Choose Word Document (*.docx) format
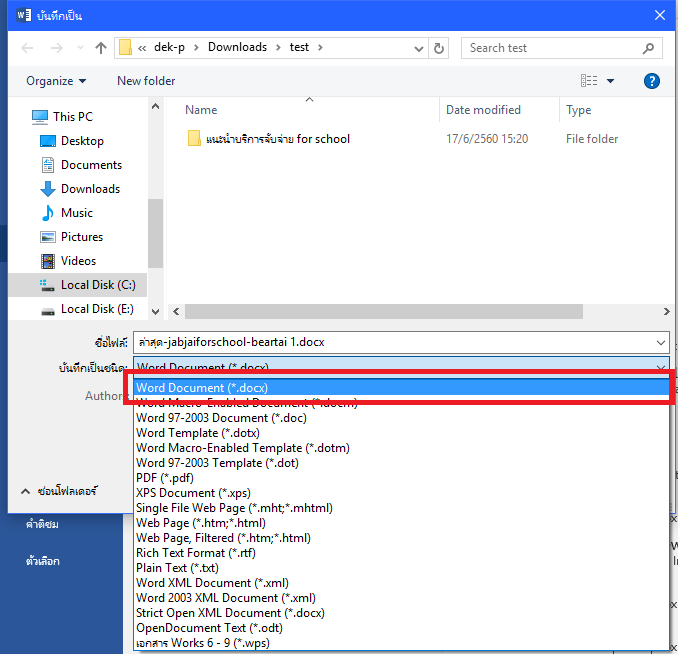Image resolution: width=678 pixels, height=654 pixels. pyautogui.click(x=402, y=388)
